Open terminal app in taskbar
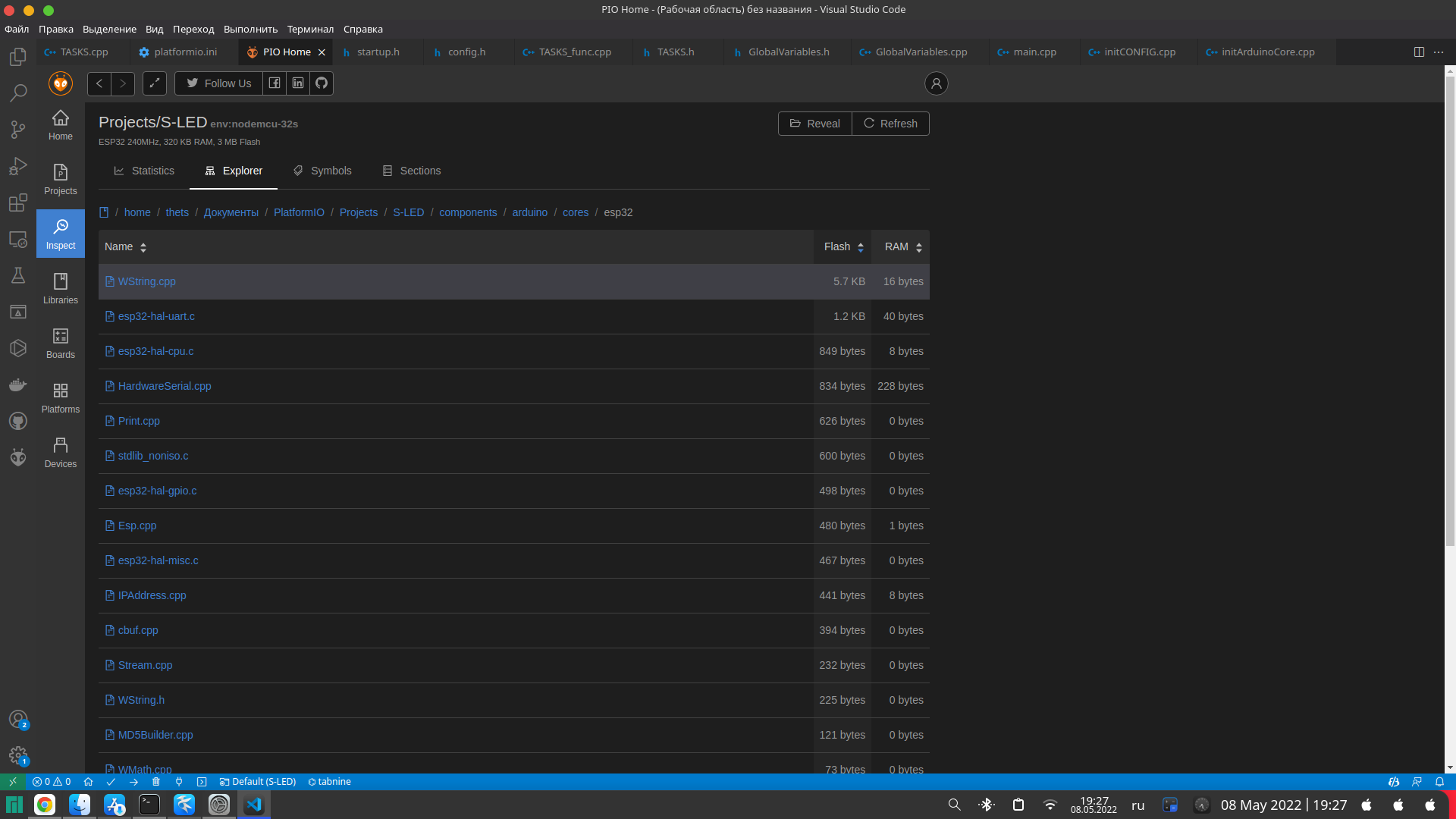The image size is (1456, 819). [149, 805]
